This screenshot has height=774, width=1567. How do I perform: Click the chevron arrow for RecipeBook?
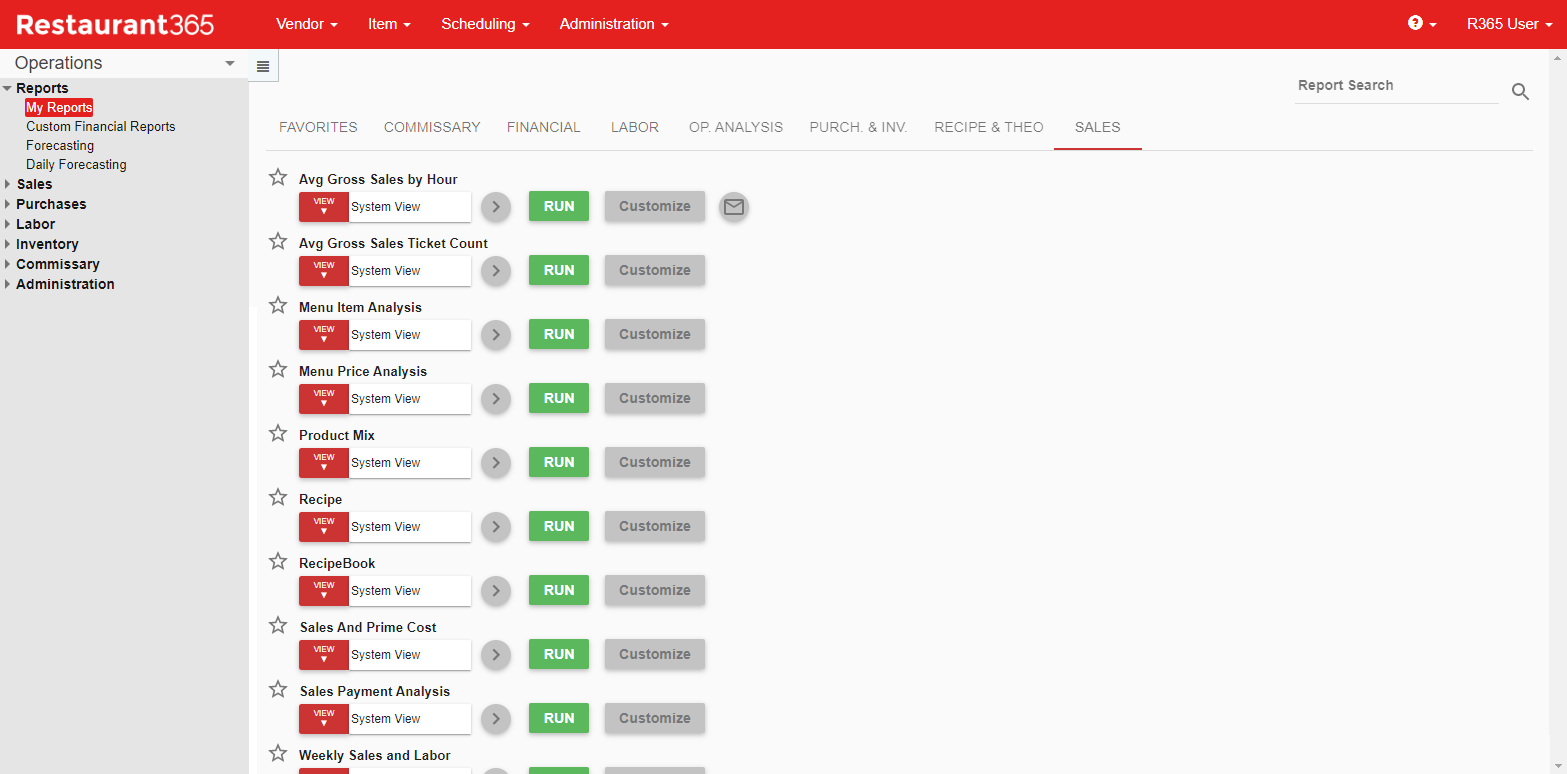496,591
